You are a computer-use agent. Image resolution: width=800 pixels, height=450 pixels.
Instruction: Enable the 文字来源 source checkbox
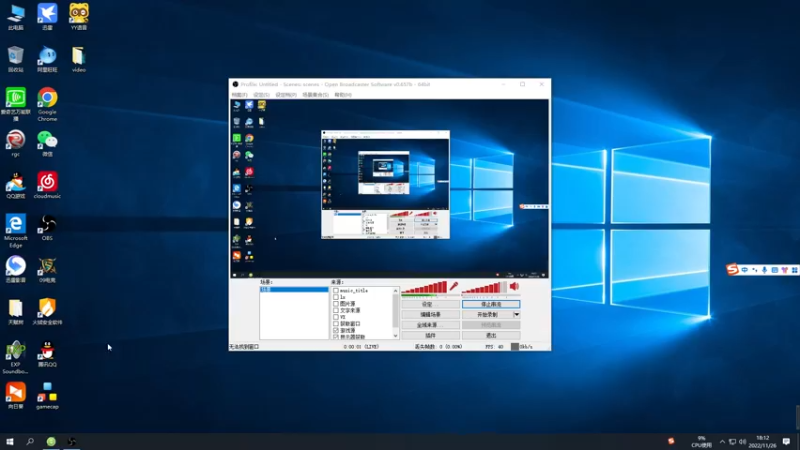tap(336, 310)
